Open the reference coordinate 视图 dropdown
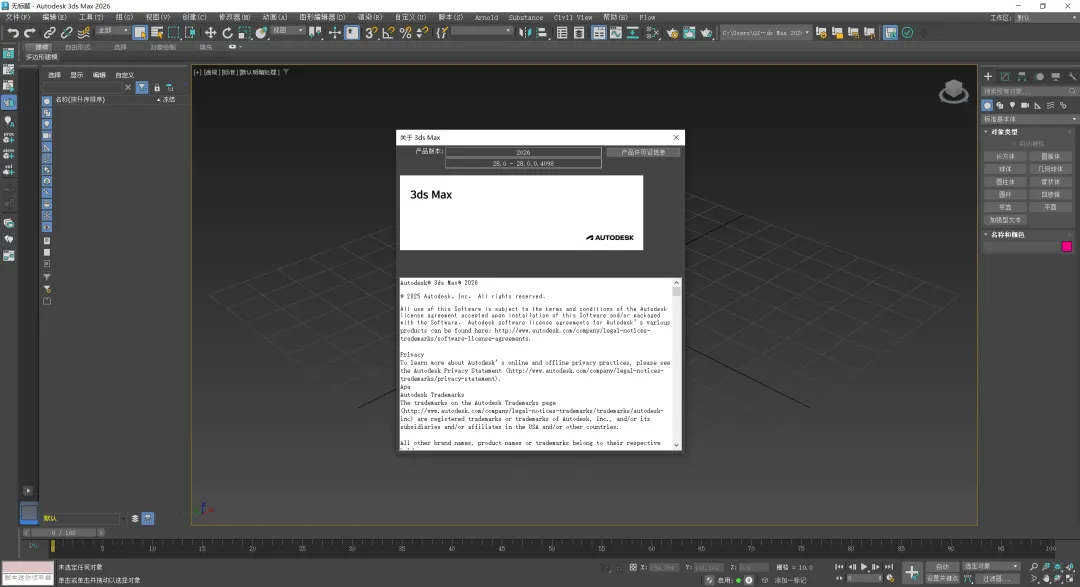This screenshot has width=1080, height=587. [x=288, y=31]
